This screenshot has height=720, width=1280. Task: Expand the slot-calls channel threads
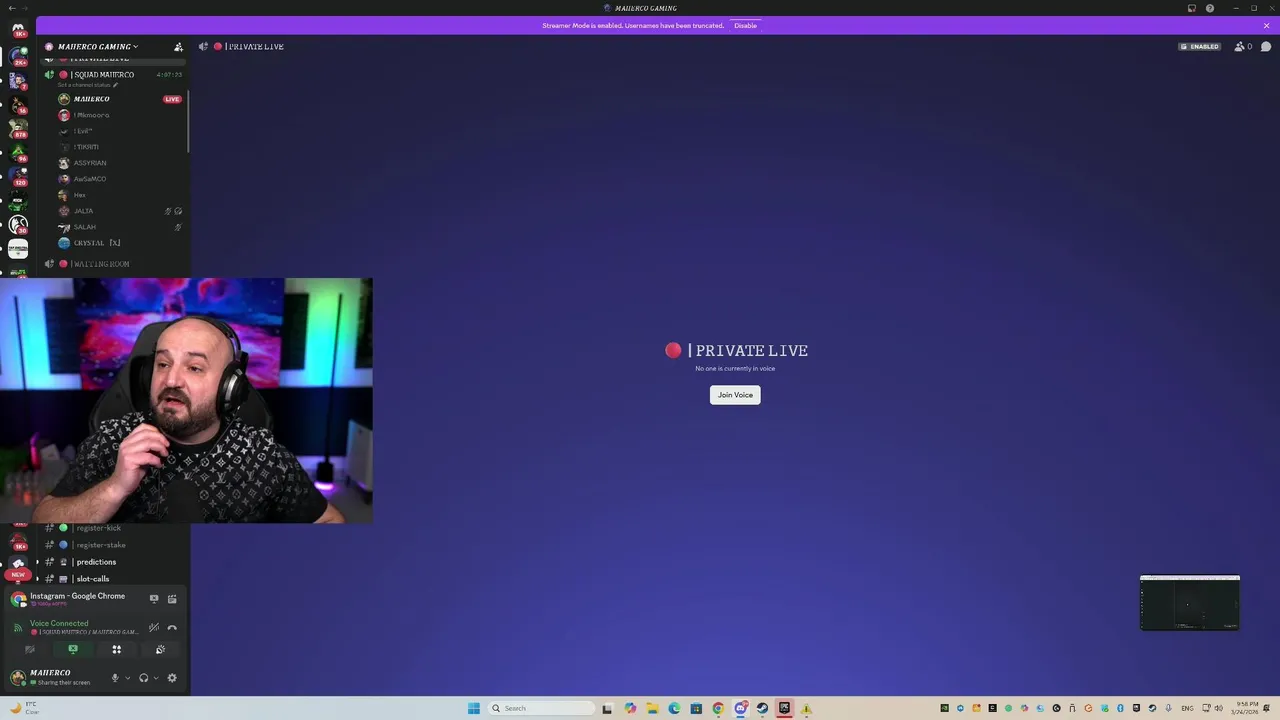[39, 579]
